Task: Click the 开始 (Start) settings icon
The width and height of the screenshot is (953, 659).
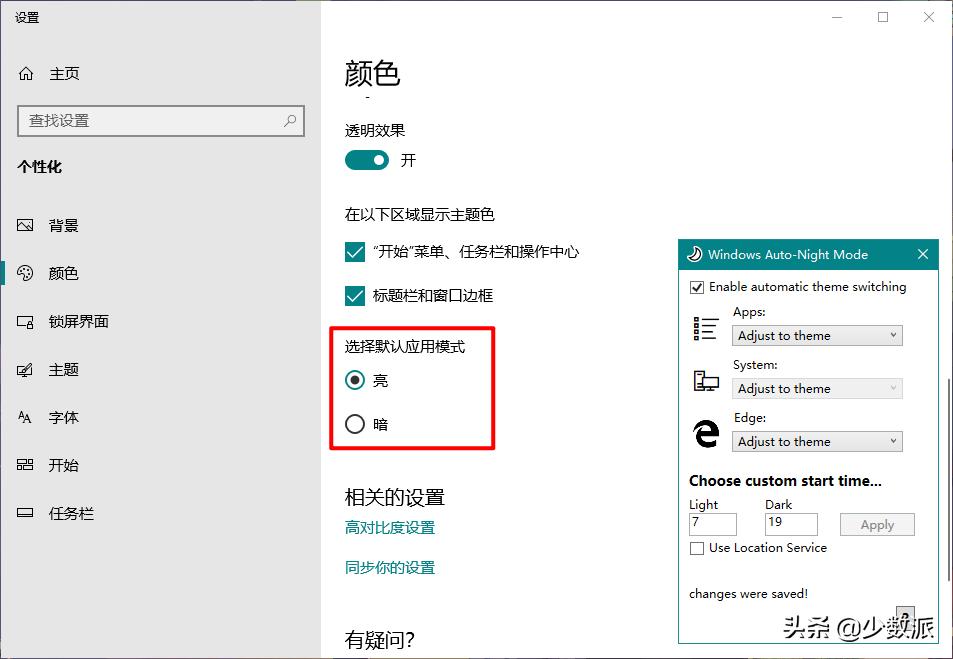Action: pos(25,465)
